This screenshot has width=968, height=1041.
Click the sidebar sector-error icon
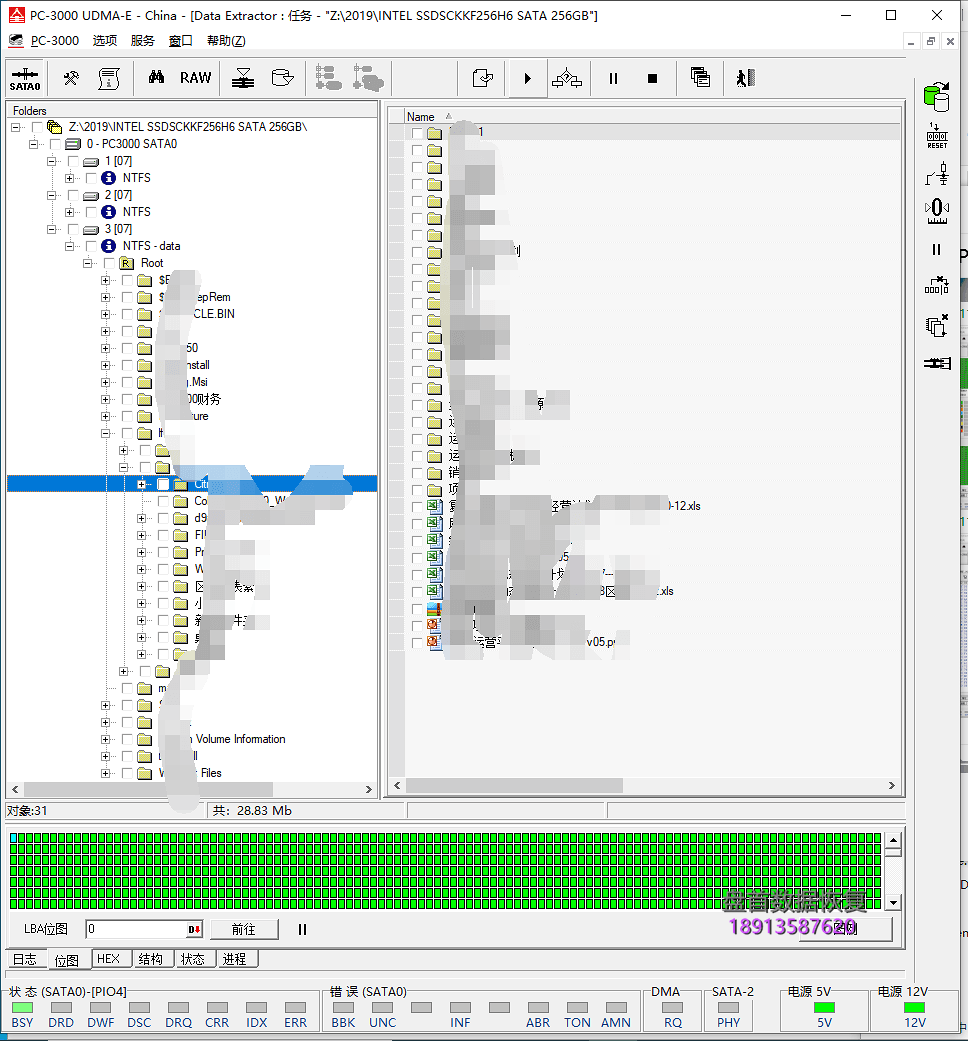coord(937,286)
